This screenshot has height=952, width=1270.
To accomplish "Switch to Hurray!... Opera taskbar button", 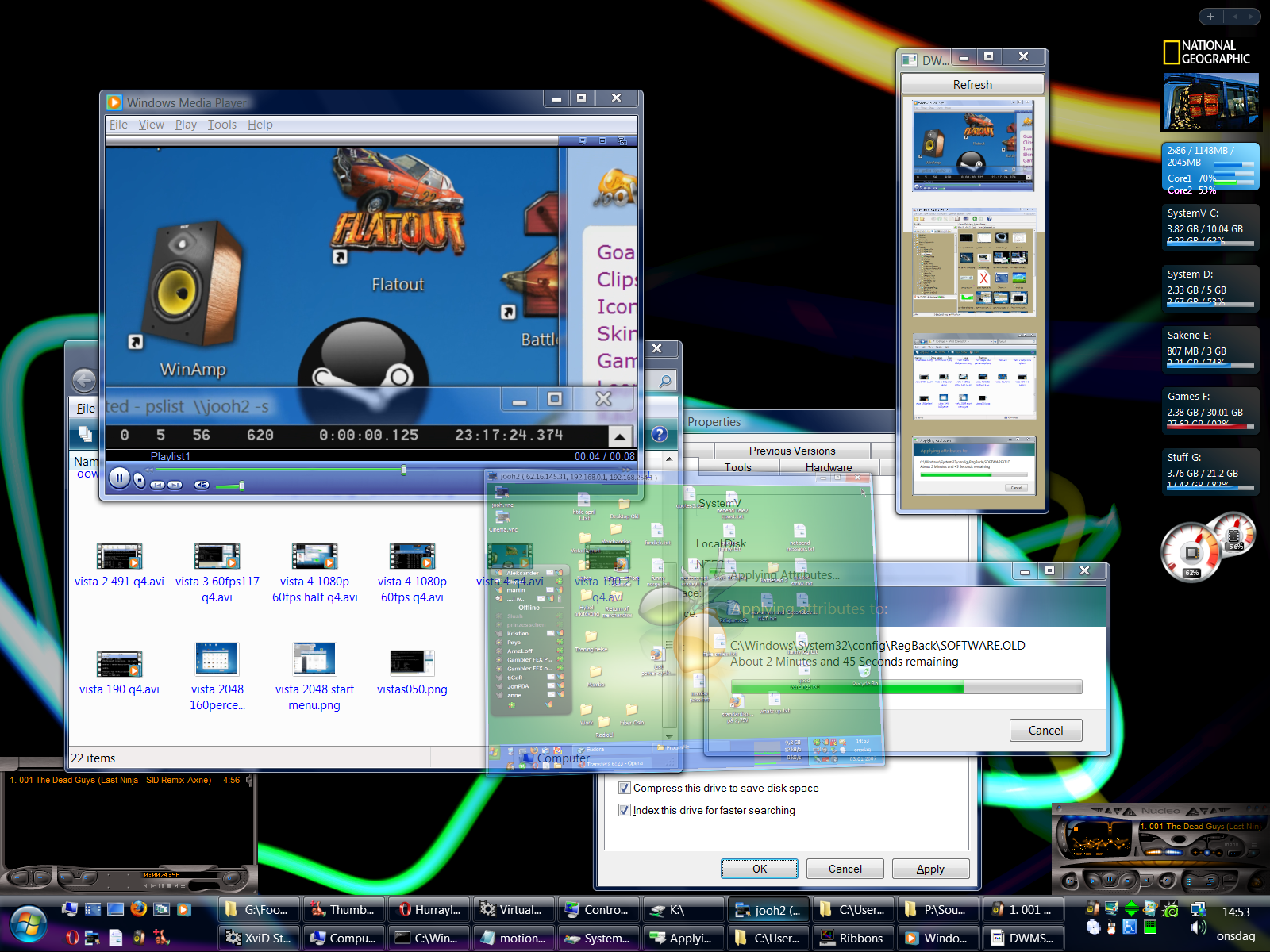I will pos(429,910).
